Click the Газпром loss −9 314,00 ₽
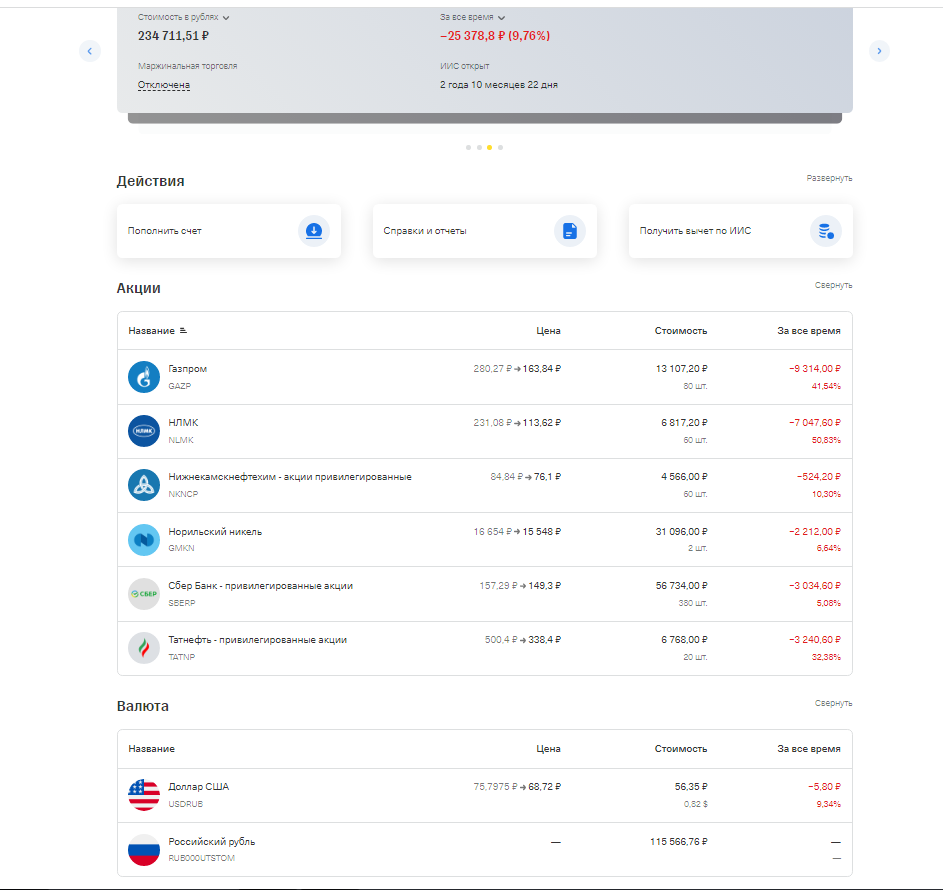Viewport: 943px width, 890px height. (815, 369)
